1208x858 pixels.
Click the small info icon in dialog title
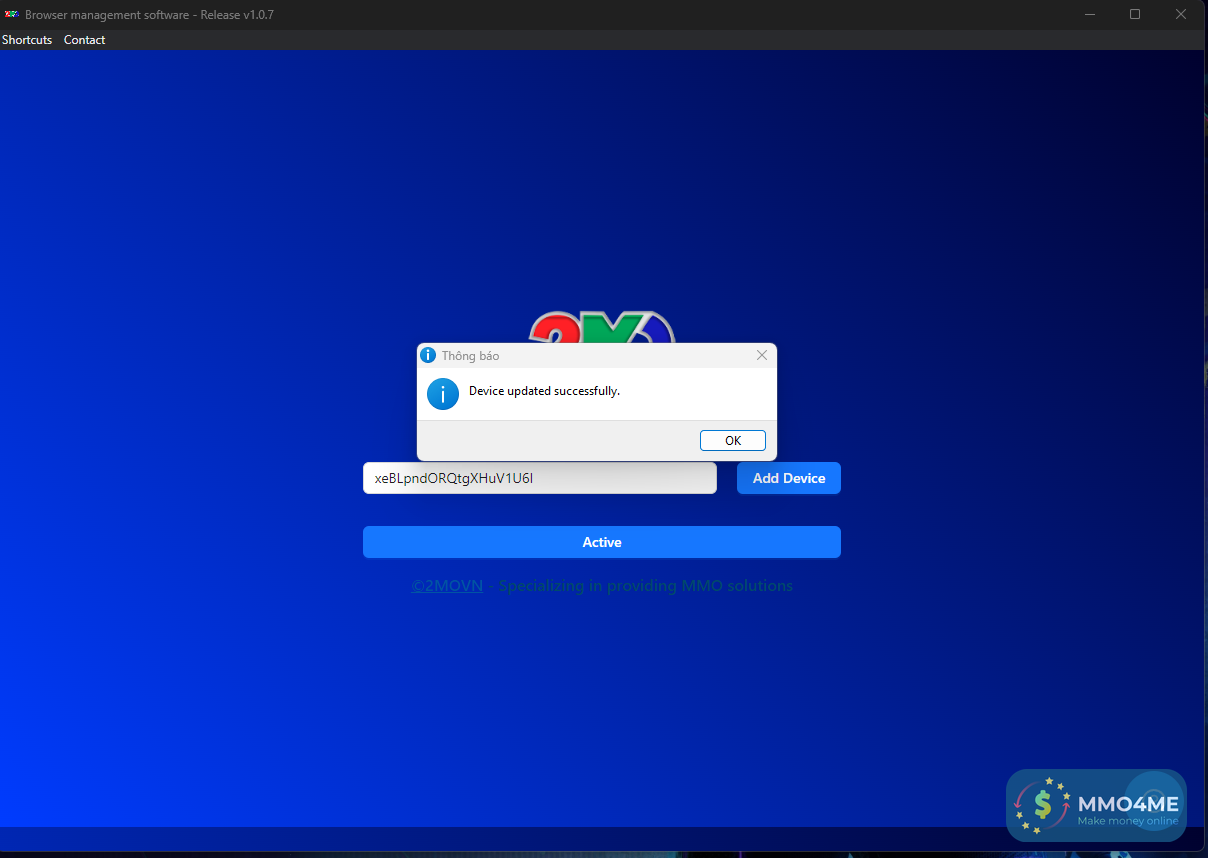(428, 355)
